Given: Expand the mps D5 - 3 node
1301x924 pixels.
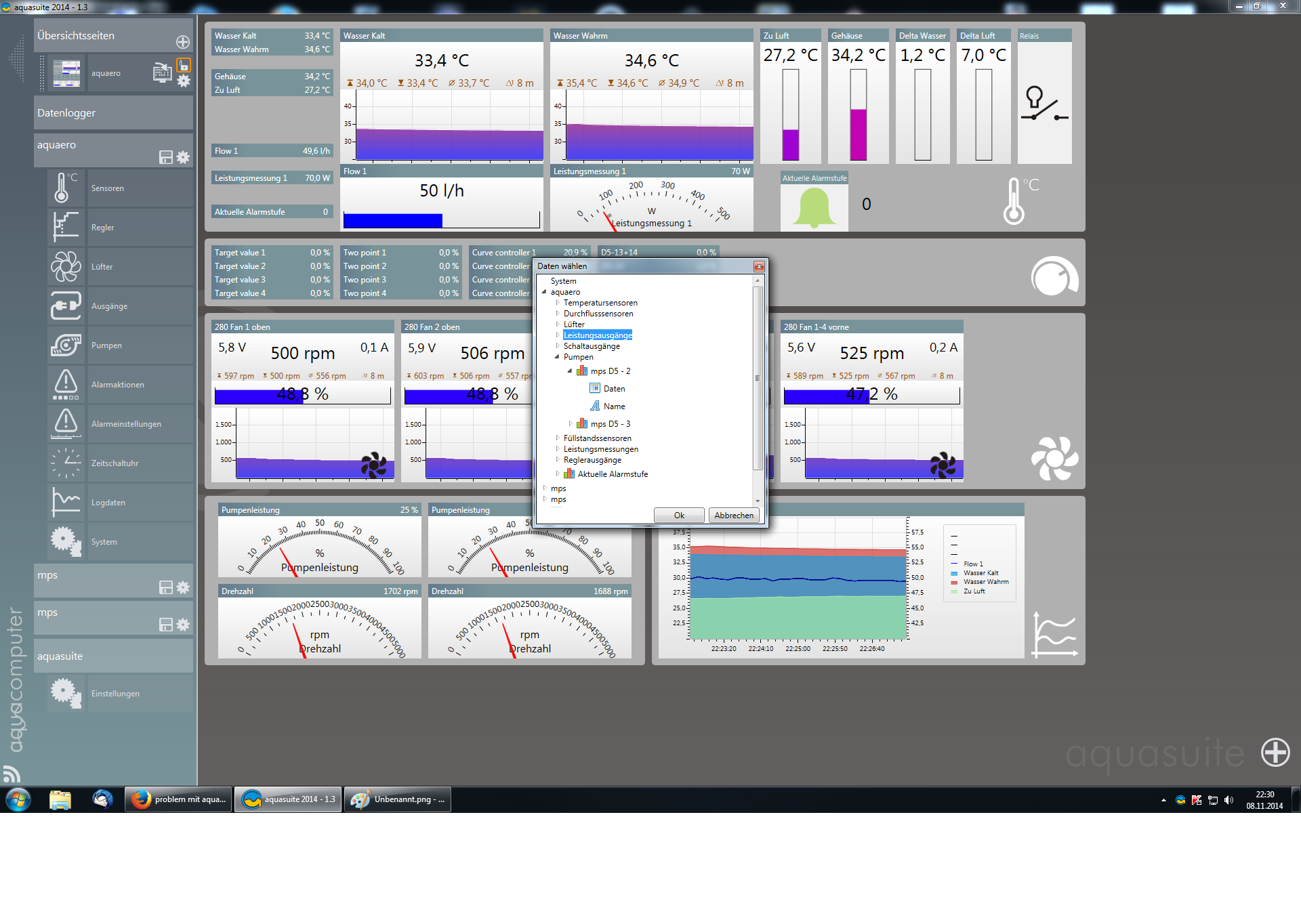Looking at the screenshot, I should pos(571,424).
